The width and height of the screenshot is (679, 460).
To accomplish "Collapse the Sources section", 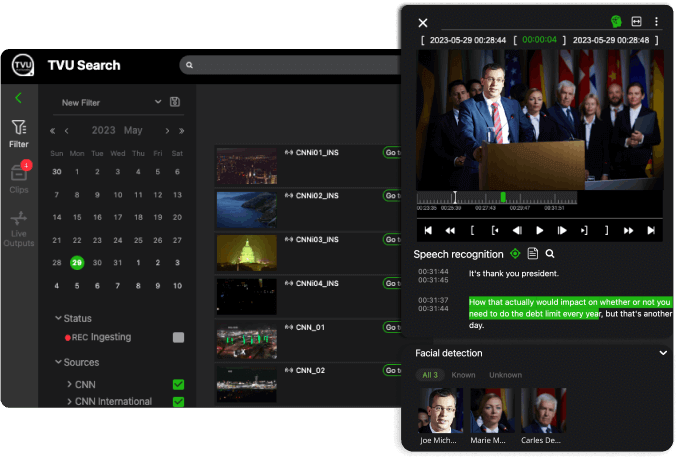I will [x=58, y=362].
